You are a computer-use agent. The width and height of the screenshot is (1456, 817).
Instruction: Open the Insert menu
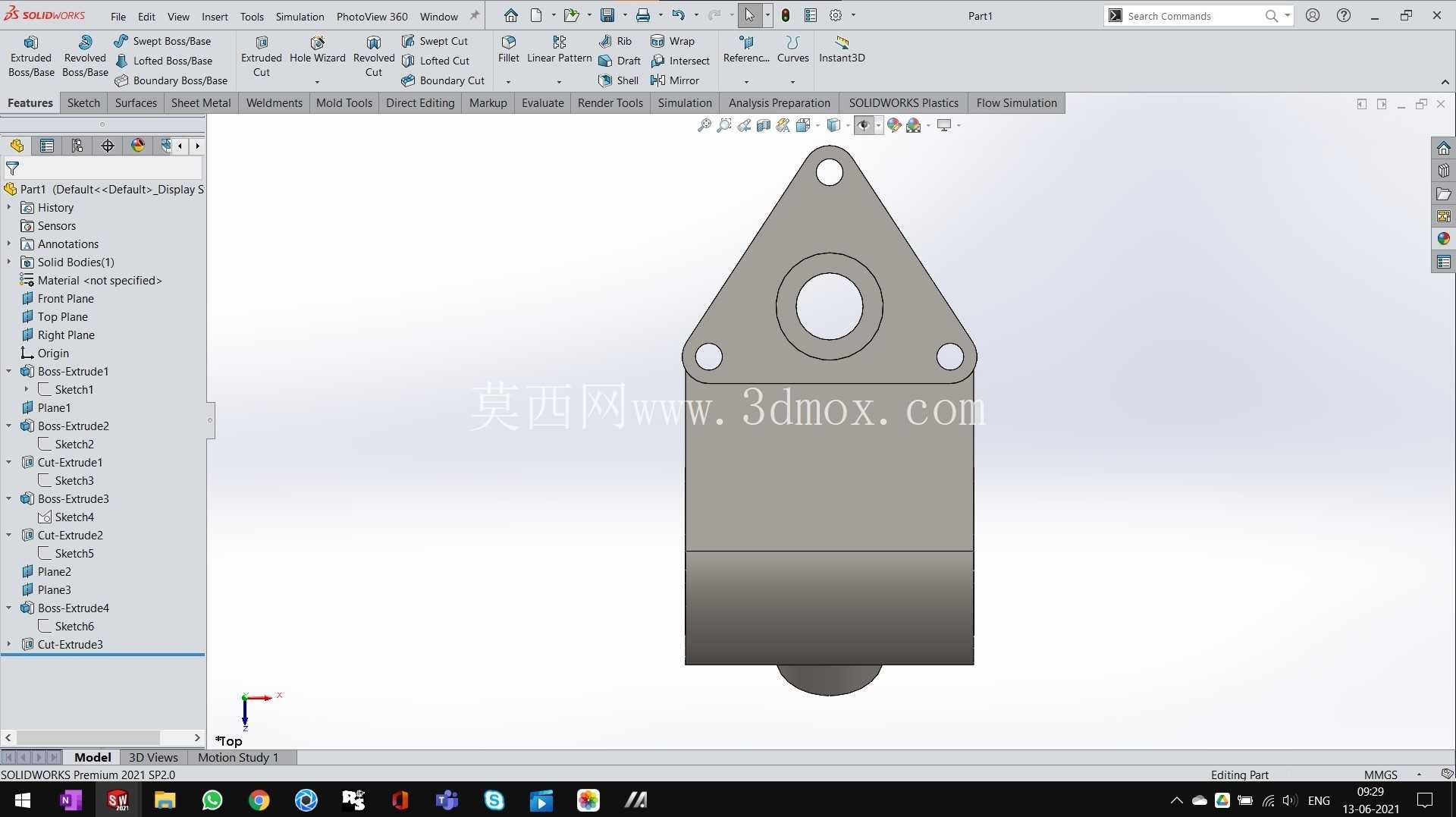click(215, 16)
